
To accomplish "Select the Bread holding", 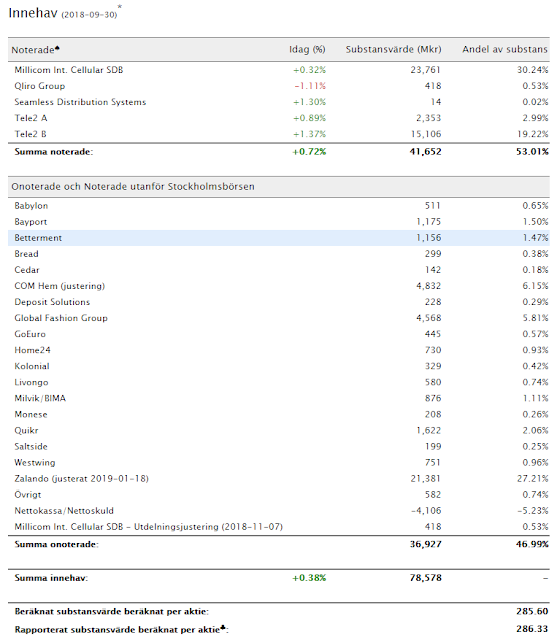I will pos(279,254).
